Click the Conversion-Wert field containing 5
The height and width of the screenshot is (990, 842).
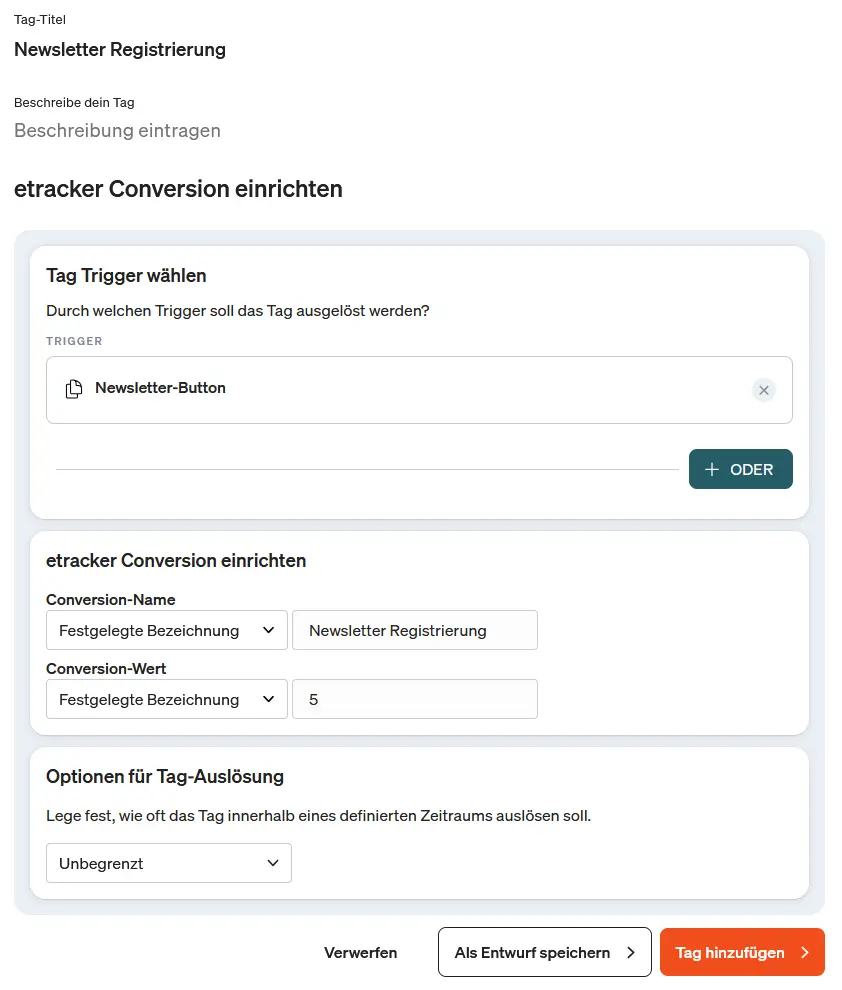point(414,699)
